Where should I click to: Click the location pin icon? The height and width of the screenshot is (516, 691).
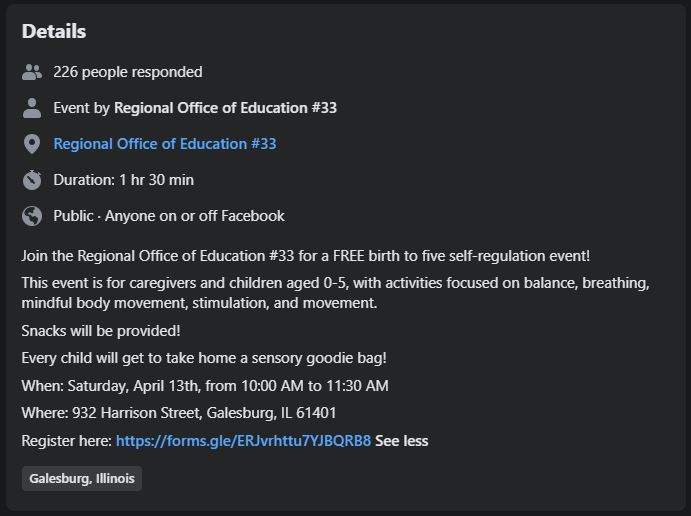pos(32,144)
